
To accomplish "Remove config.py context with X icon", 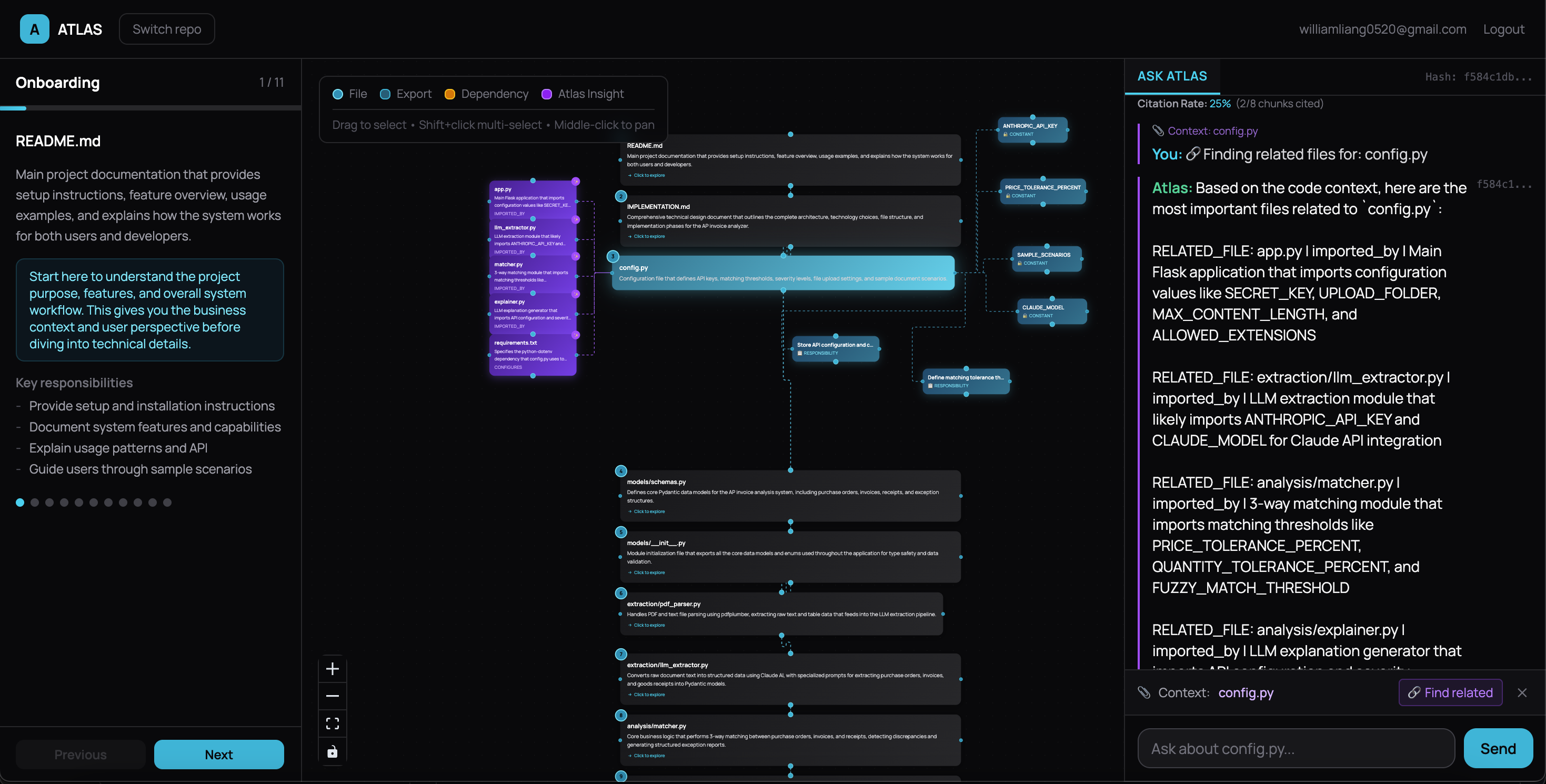I will tap(1522, 692).
